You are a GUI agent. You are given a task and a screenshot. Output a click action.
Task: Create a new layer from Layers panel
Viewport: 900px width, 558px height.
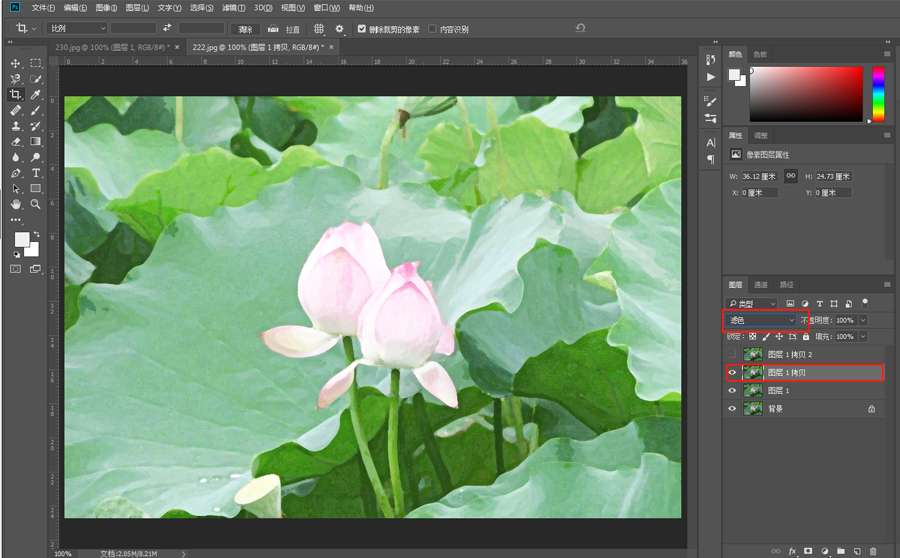point(857,551)
